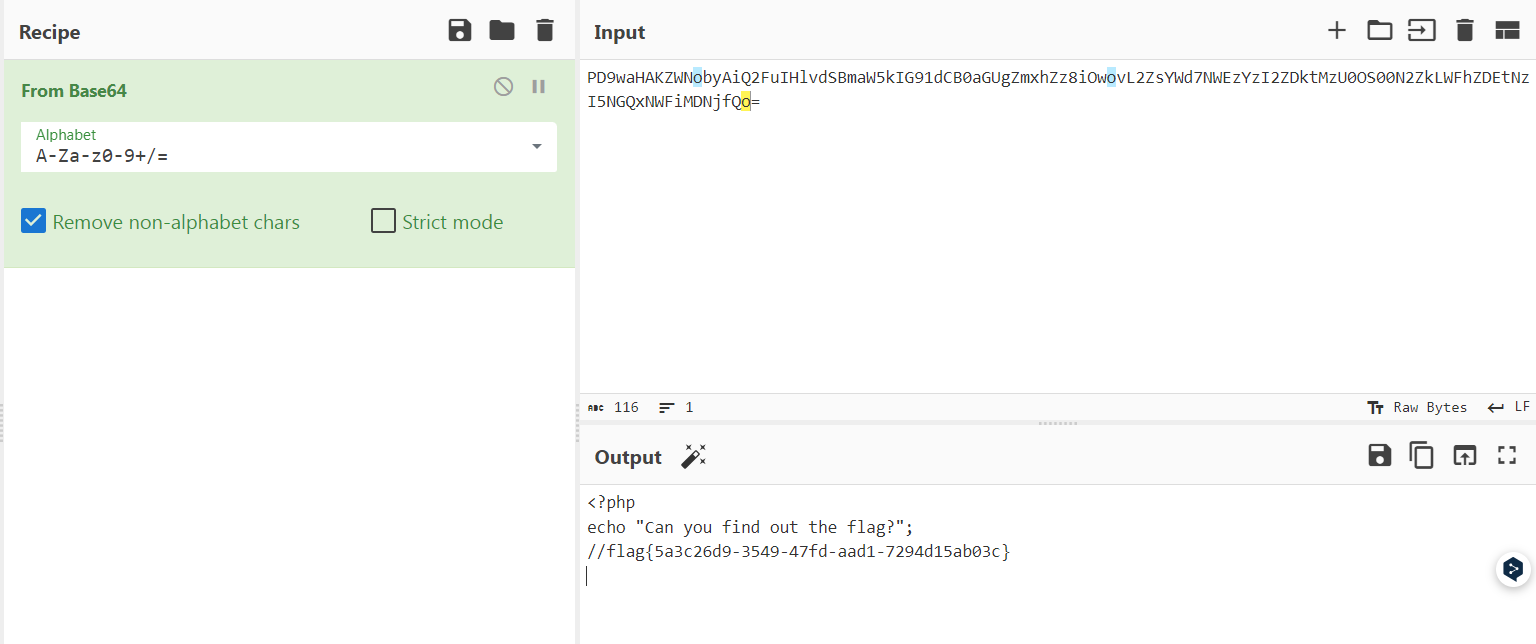Click the Magic wand output suggestion
Image resolution: width=1536 pixels, height=644 pixels.
[x=693, y=457]
